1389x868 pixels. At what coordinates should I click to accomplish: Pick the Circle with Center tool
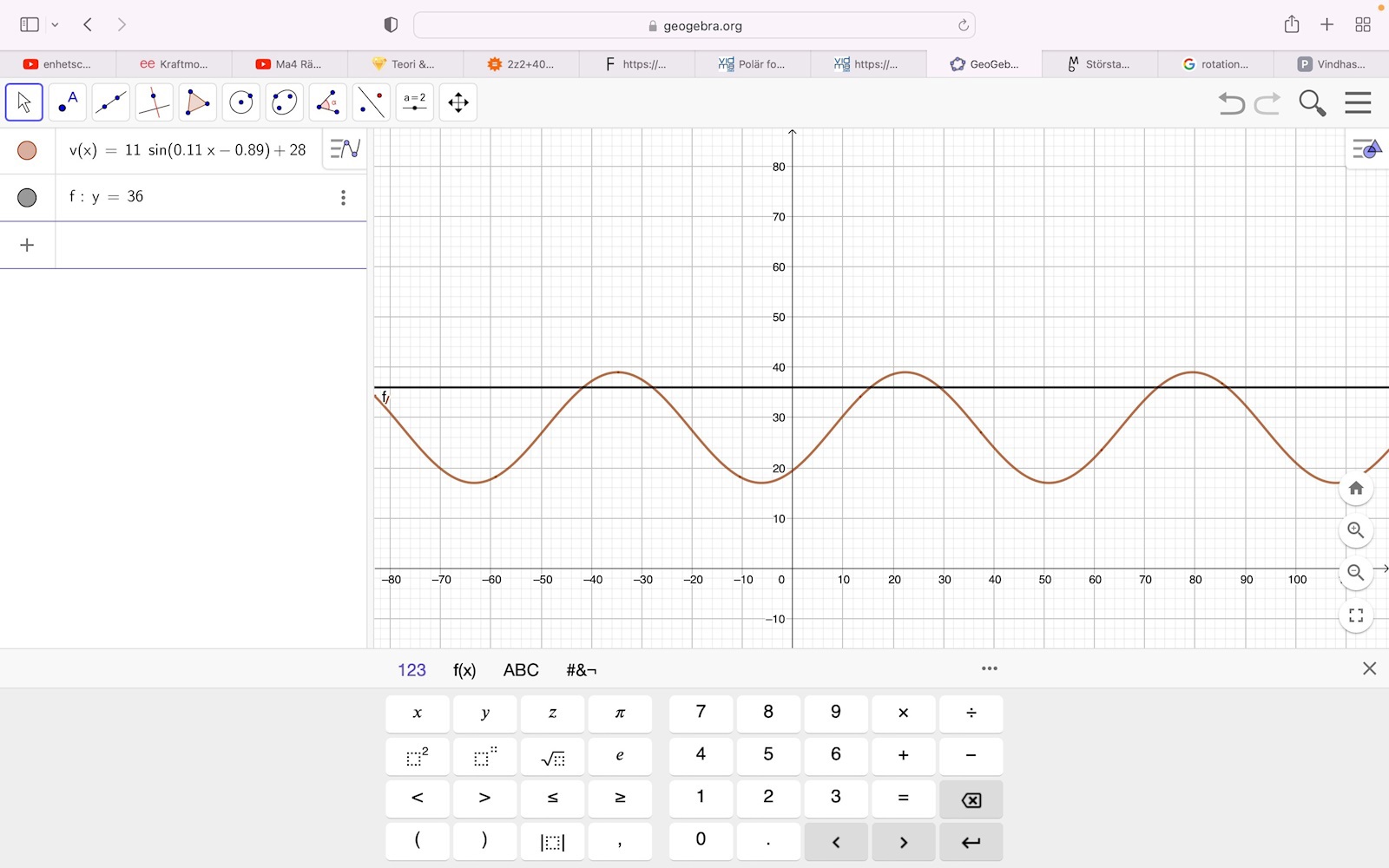tap(241, 102)
